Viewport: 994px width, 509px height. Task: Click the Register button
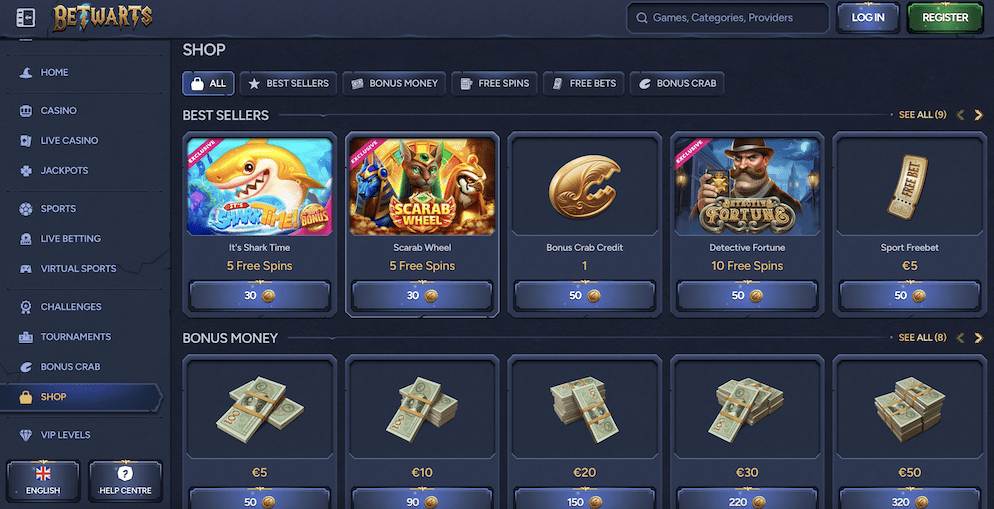[945, 18]
